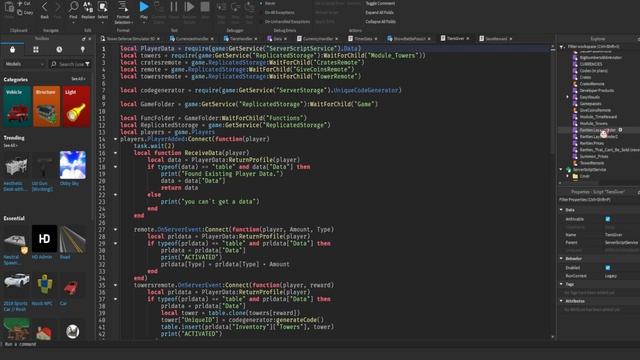This screenshot has width=640, height=360.
Task: Select the Obby Sky trending thumbnail
Action: click(73, 165)
